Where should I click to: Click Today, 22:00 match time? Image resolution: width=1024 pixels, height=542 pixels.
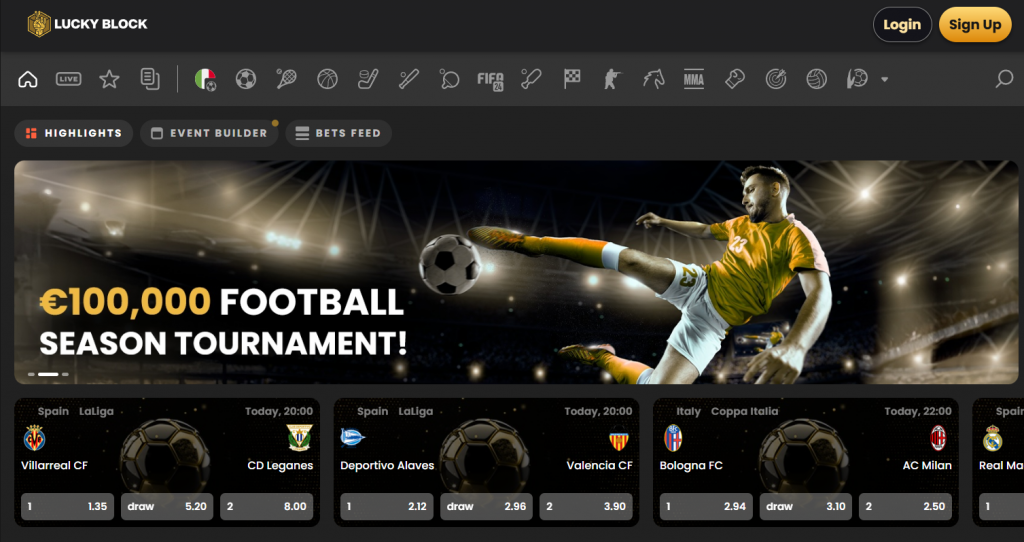[x=918, y=411]
